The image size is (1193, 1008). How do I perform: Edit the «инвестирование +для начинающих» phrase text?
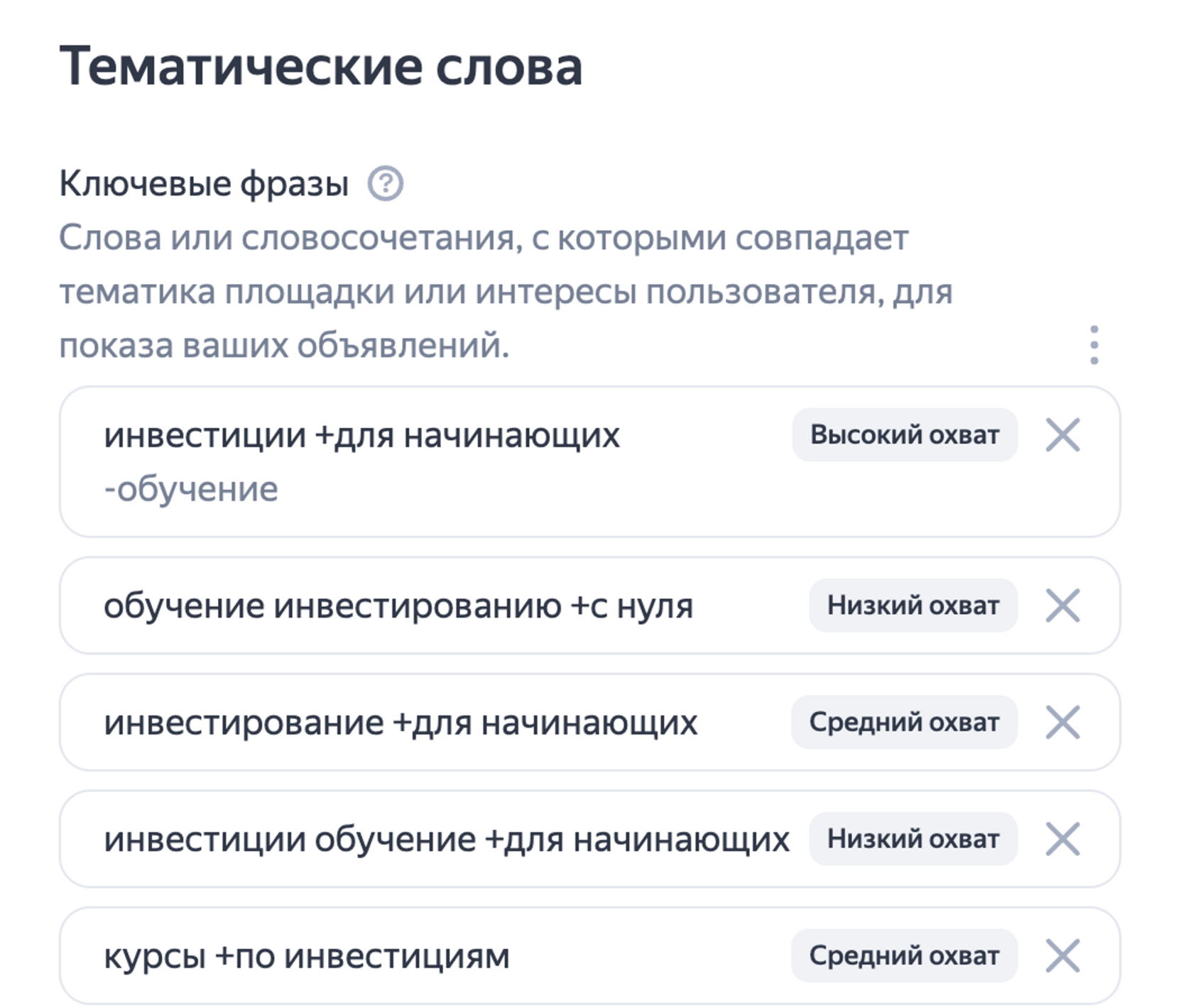[401, 723]
